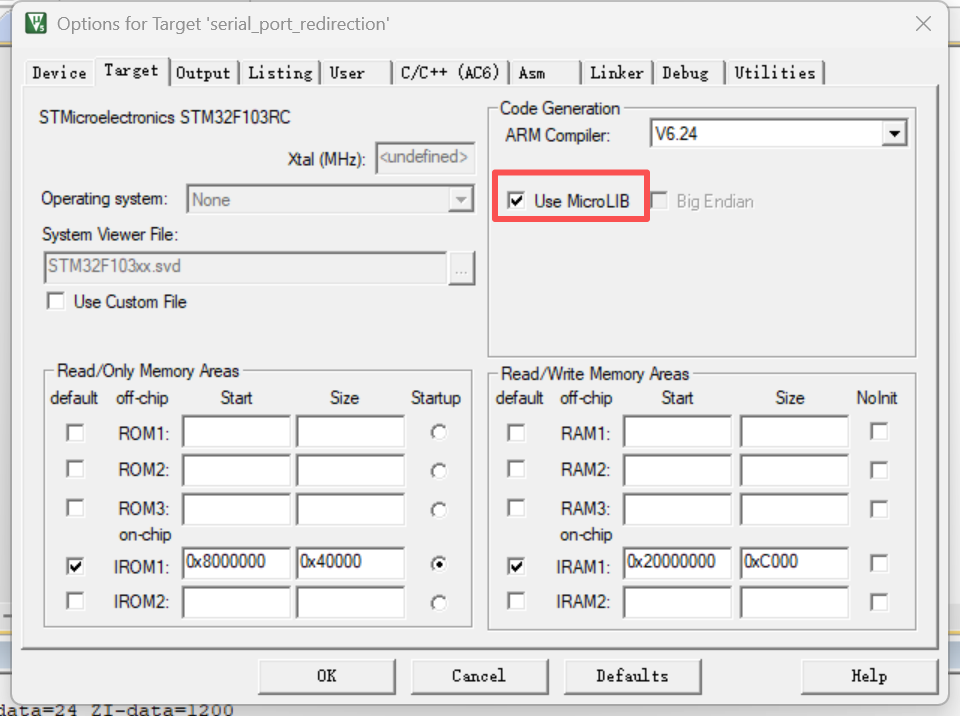Edit the IROM1 Start value 0x8000000
Image resolution: width=960 pixels, height=716 pixels.
pos(236,563)
